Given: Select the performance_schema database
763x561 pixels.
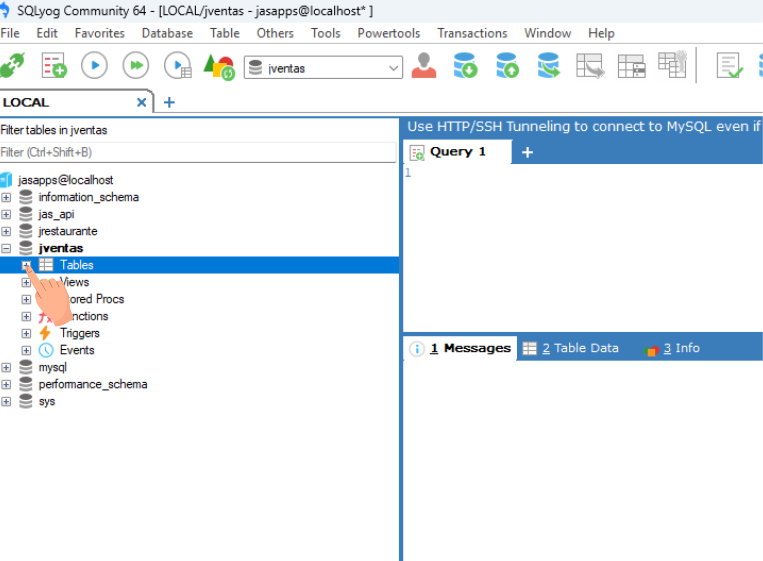Looking at the screenshot, I should tap(93, 384).
